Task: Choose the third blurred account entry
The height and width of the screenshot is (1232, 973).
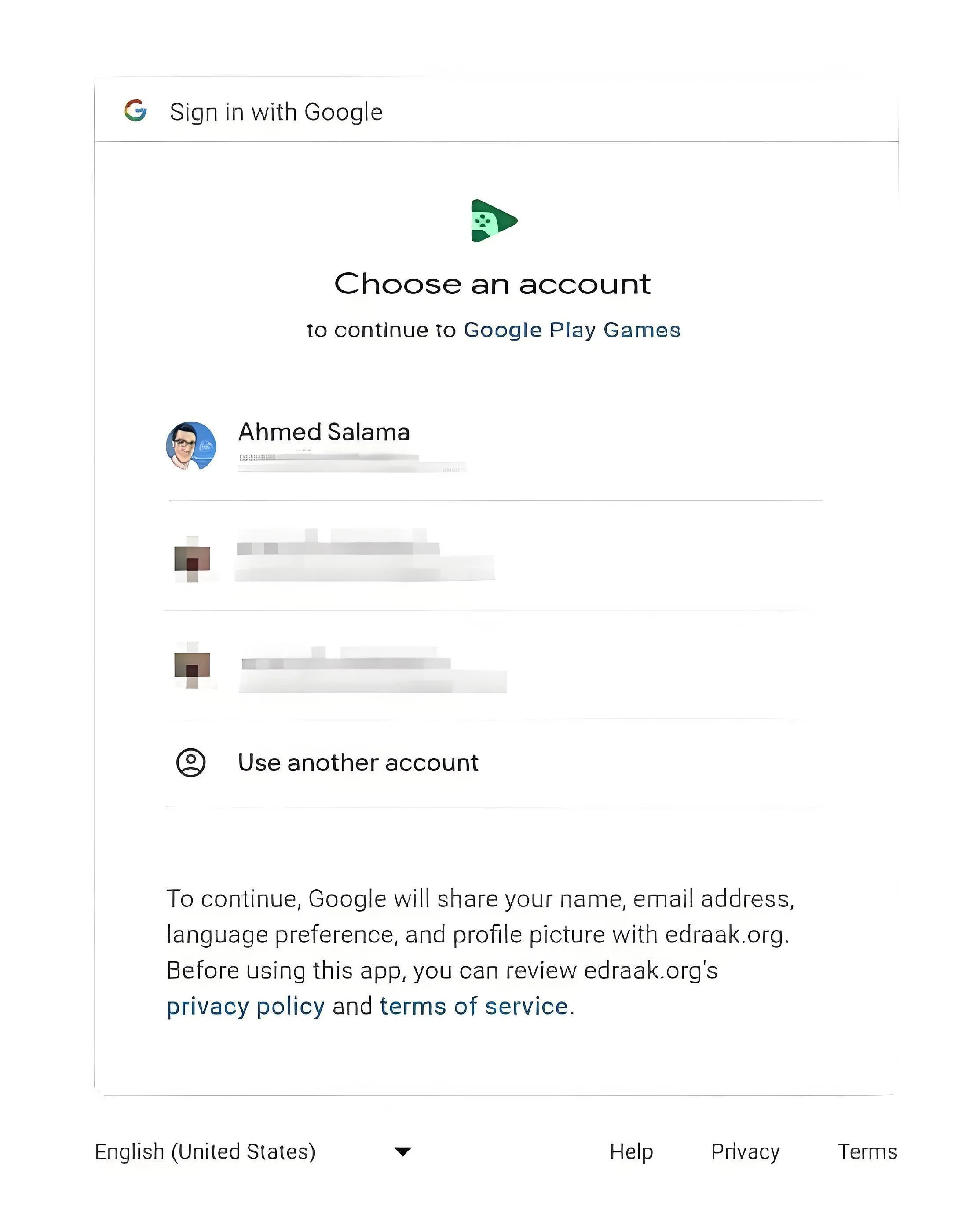Action: [x=373, y=671]
